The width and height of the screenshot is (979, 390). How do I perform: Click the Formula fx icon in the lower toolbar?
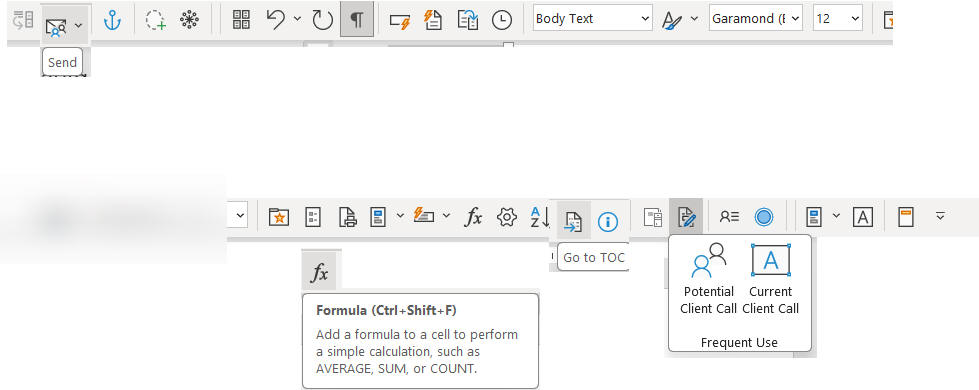coord(473,217)
